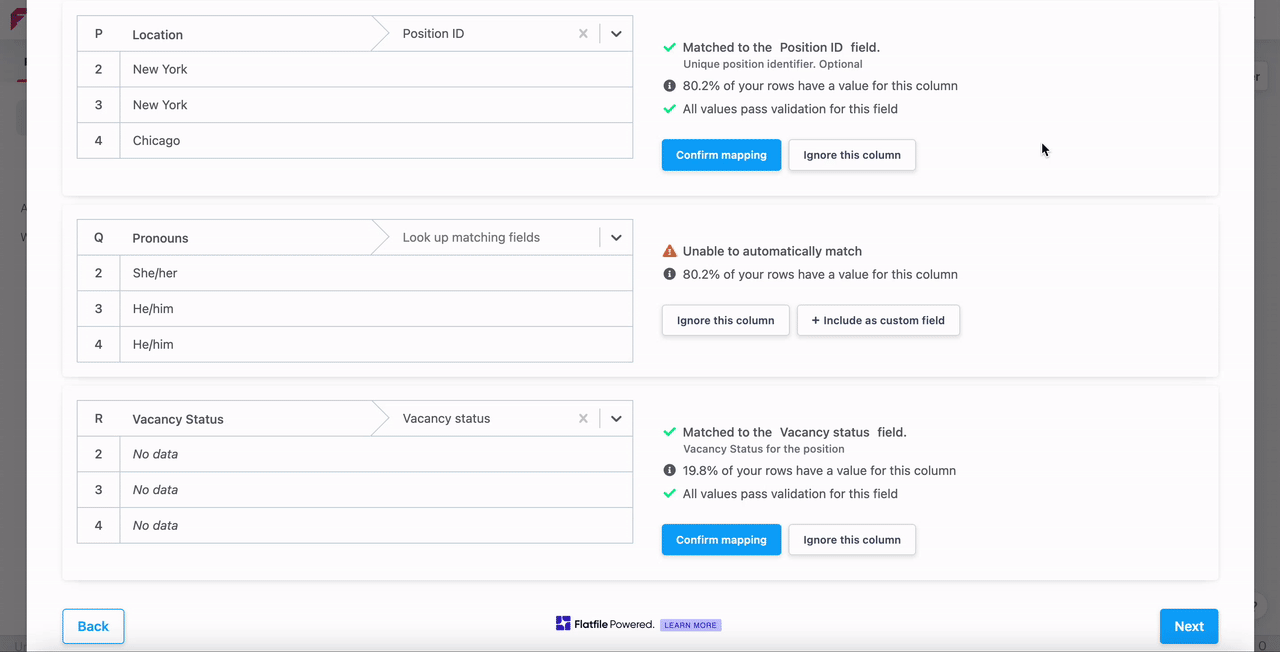Confirm mapping for Vacancy Status column
Image resolution: width=1280 pixels, height=652 pixels.
[721, 540]
